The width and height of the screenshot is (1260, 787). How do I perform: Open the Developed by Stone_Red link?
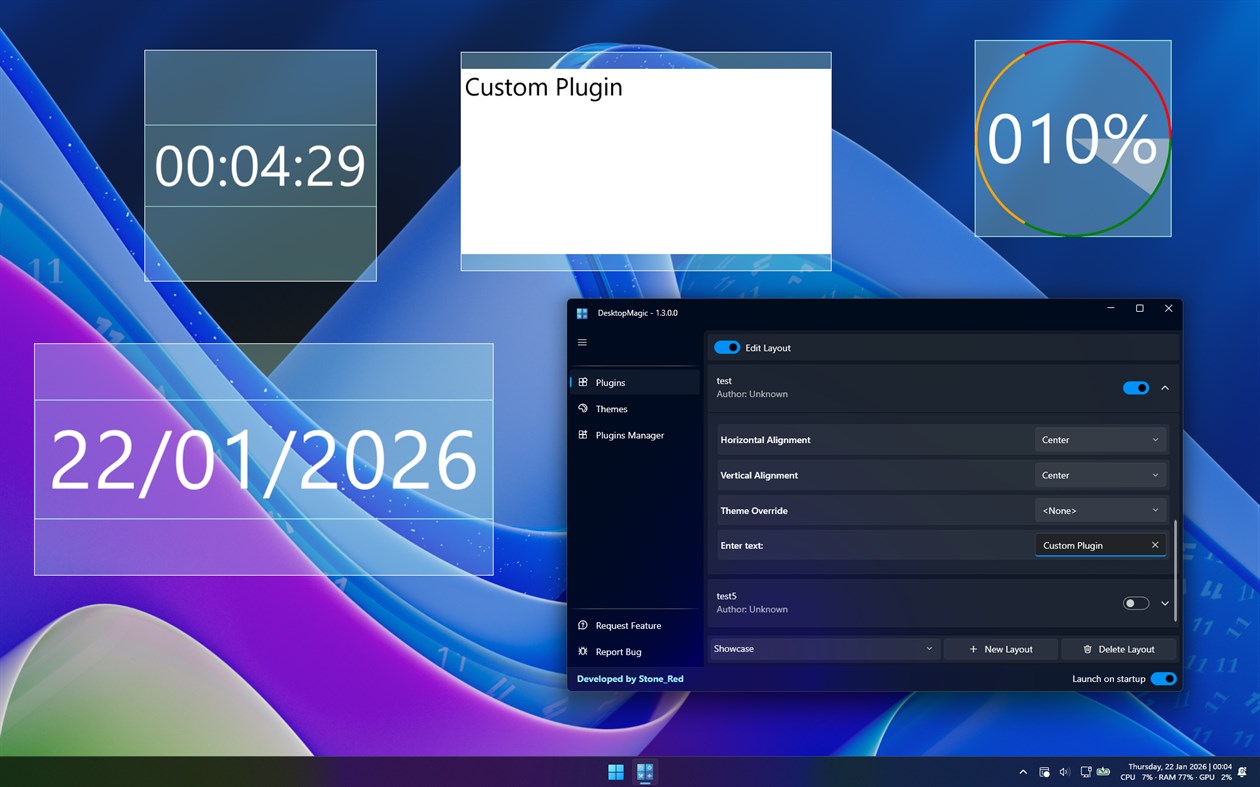click(x=630, y=678)
